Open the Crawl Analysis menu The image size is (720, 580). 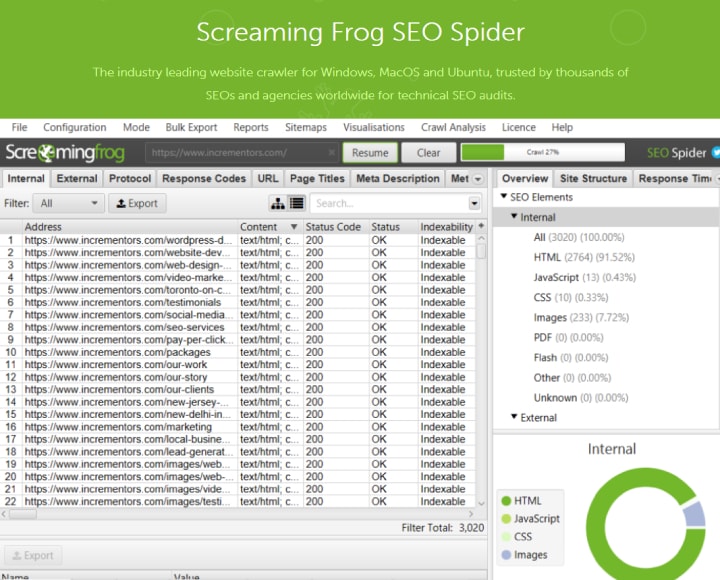453,127
